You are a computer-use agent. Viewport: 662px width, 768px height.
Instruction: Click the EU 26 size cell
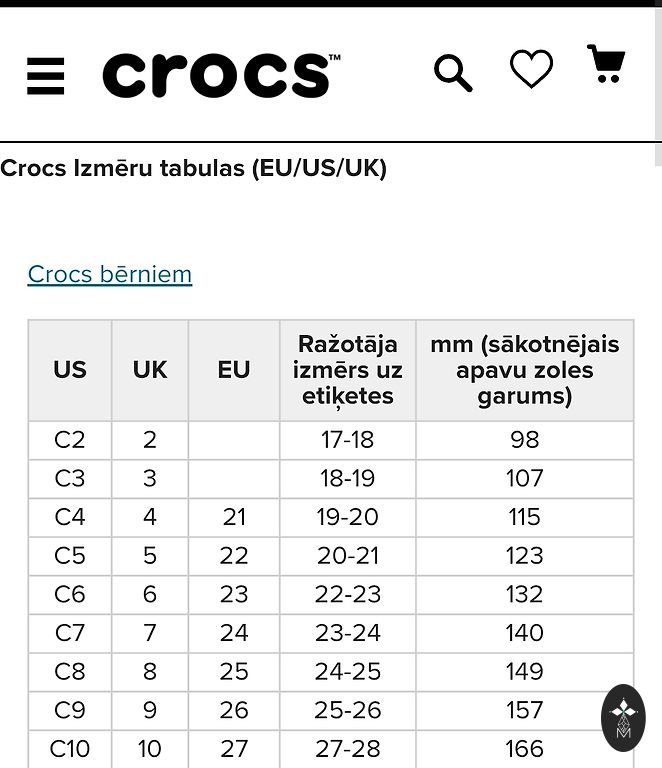pos(234,710)
